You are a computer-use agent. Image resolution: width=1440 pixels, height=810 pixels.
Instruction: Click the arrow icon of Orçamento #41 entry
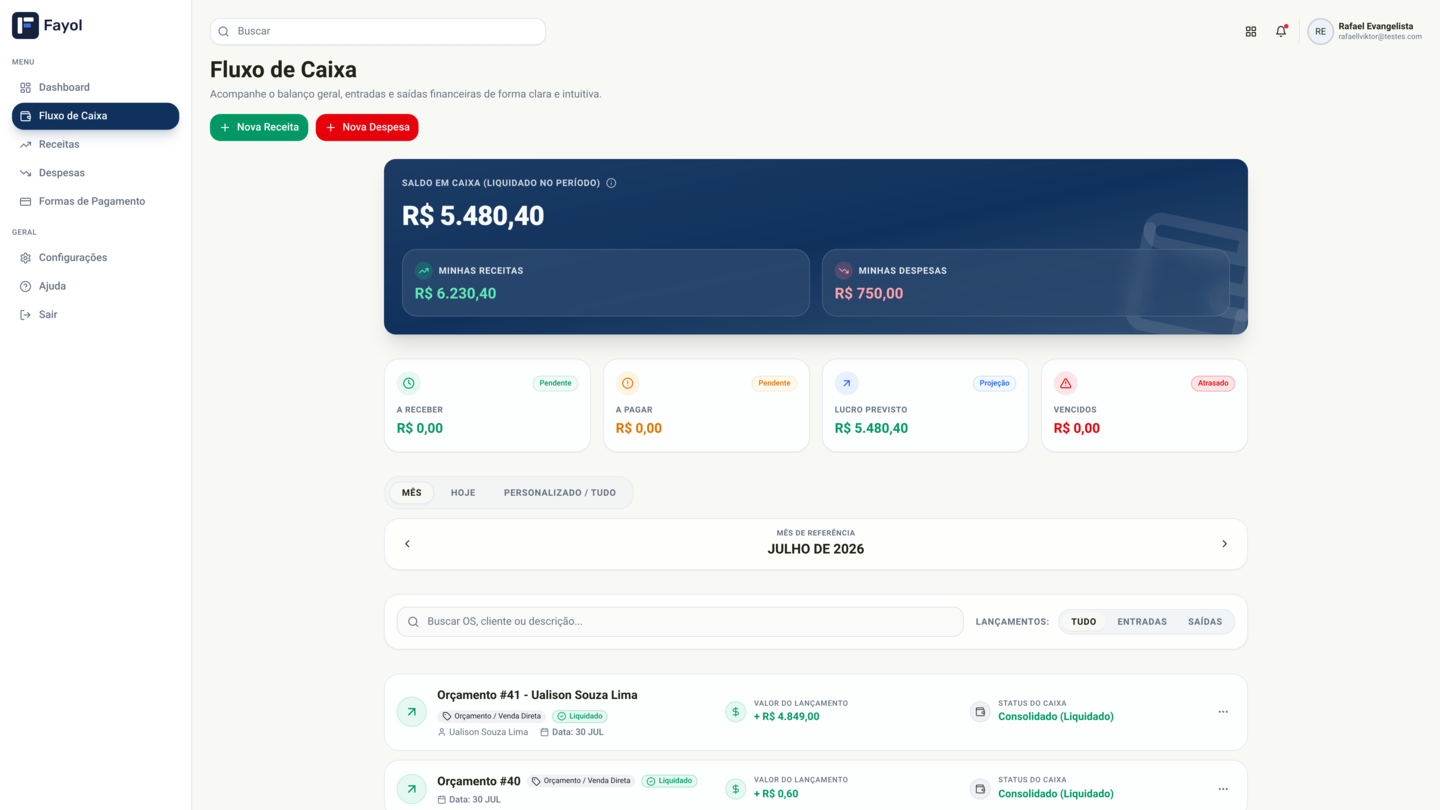[x=411, y=712]
